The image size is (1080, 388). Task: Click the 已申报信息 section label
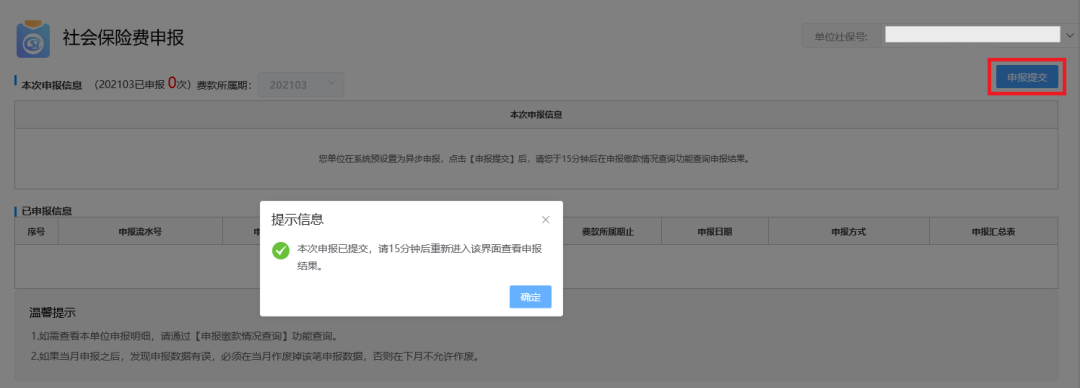tap(47, 211)
